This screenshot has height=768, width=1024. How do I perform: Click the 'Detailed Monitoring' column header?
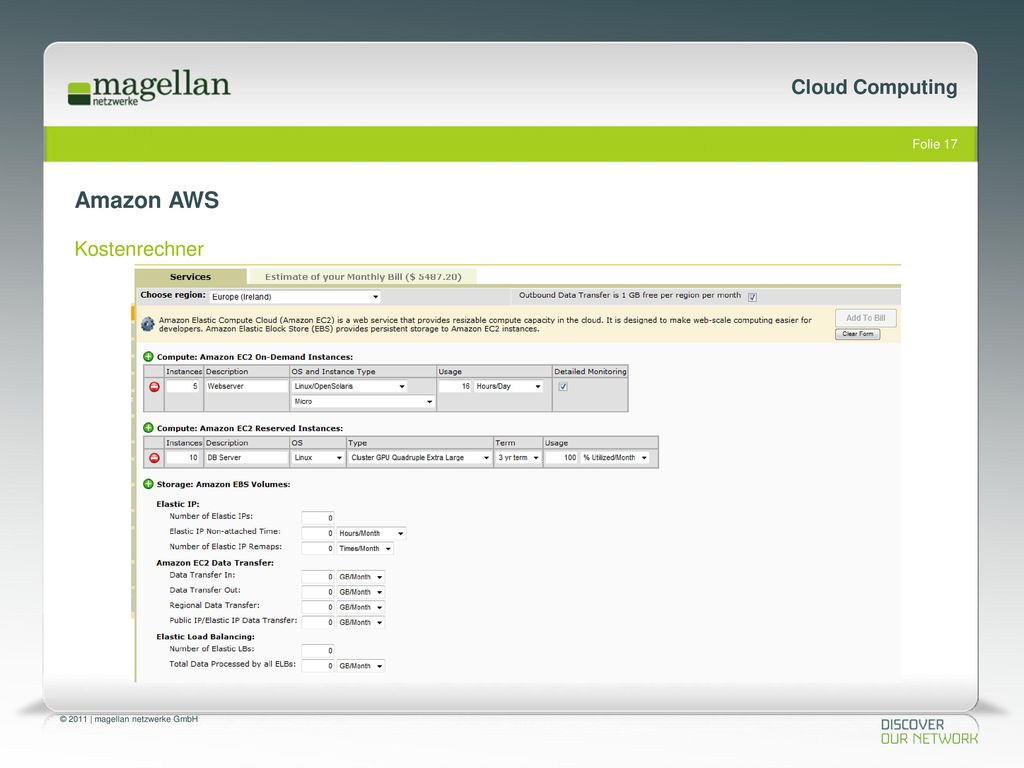pyautogui.click(x=590, y=372)
